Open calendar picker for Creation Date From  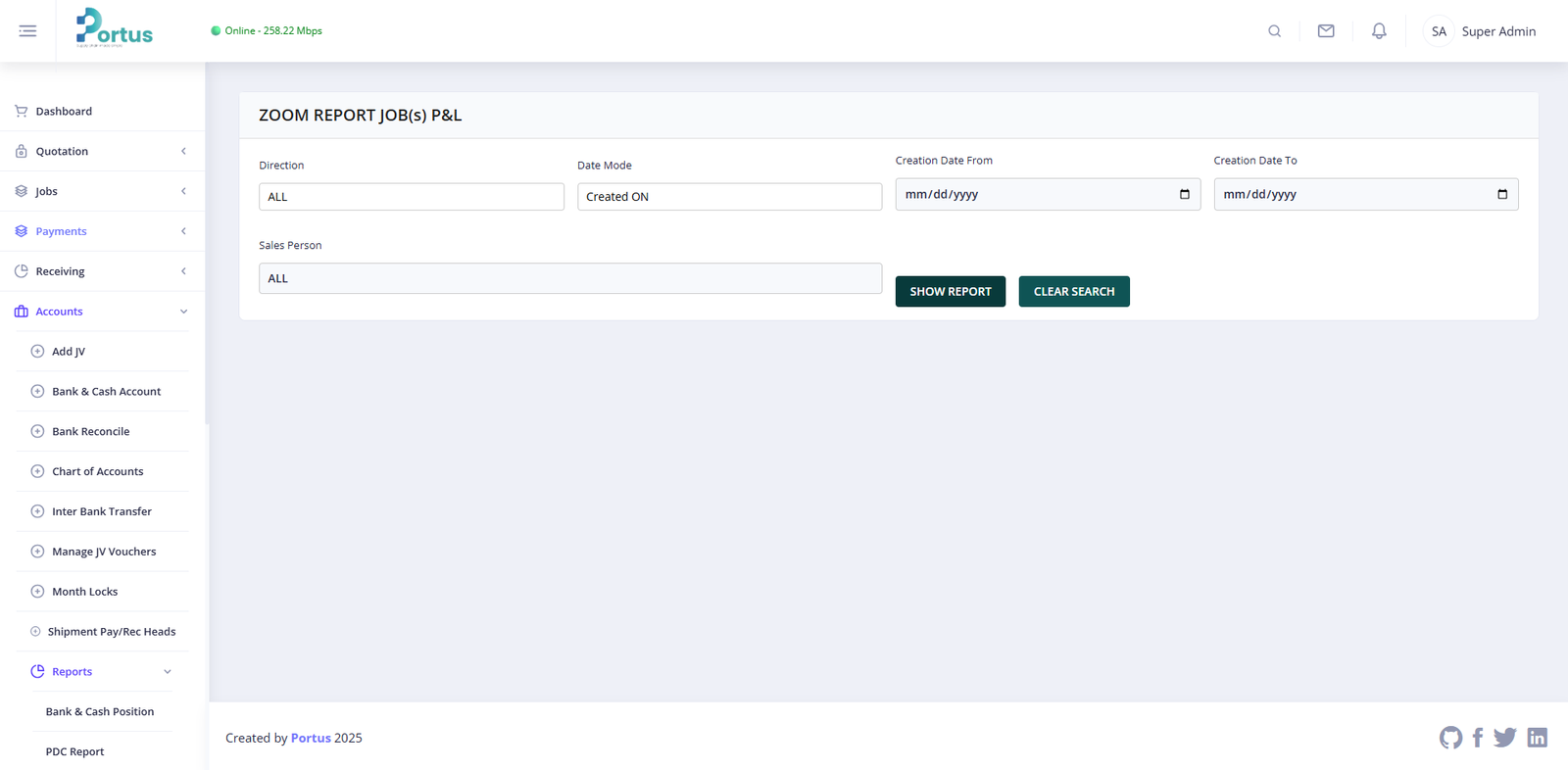(1184, 194)
